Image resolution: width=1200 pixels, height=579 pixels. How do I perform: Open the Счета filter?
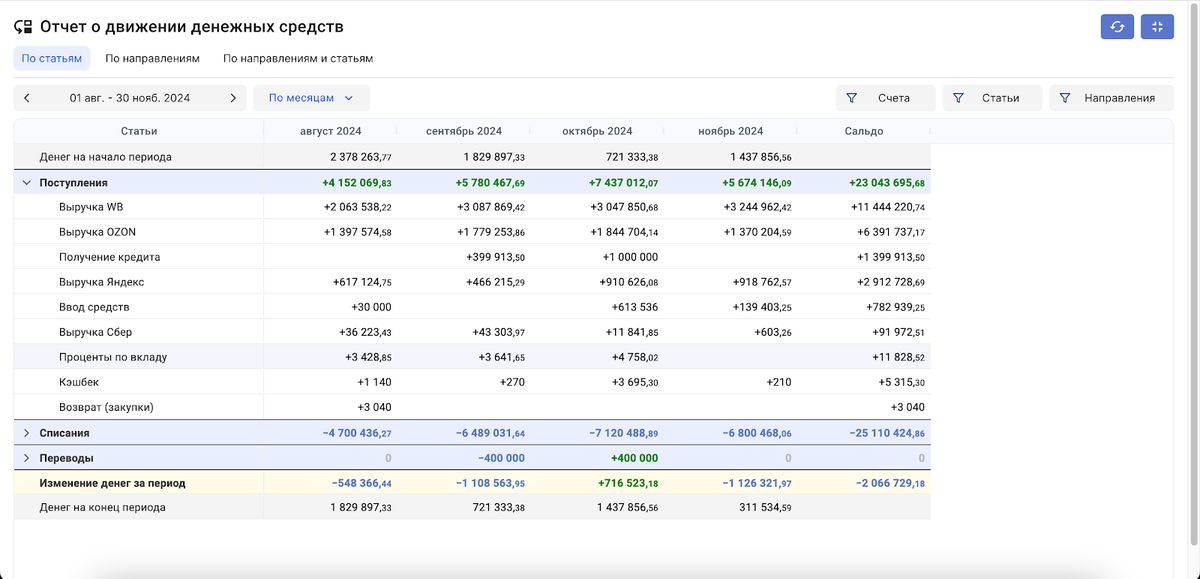[x=885, y=98]
